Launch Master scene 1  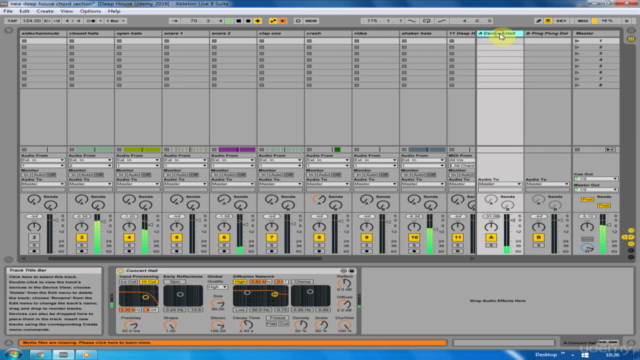tap(577, 41)
